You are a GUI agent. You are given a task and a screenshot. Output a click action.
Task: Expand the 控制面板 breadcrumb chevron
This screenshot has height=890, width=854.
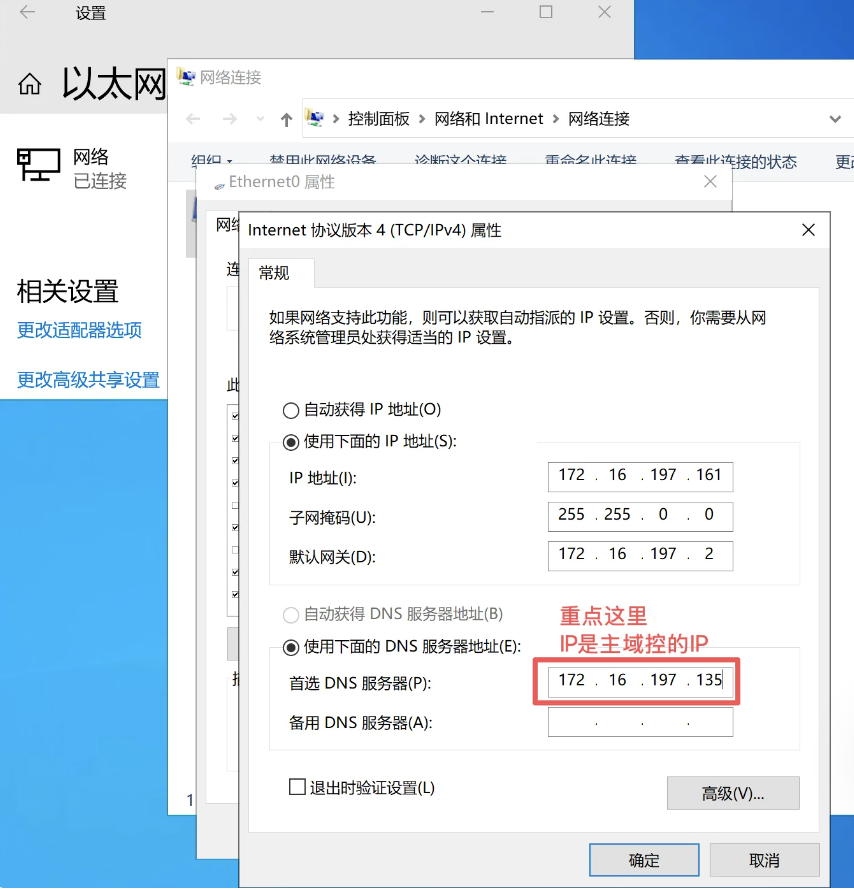[422, 119]
